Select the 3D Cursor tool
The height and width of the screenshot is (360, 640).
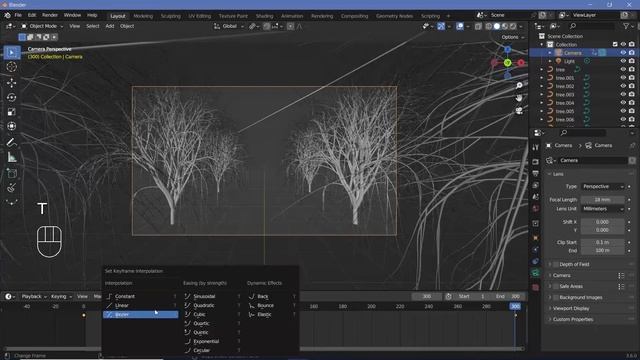11,67
